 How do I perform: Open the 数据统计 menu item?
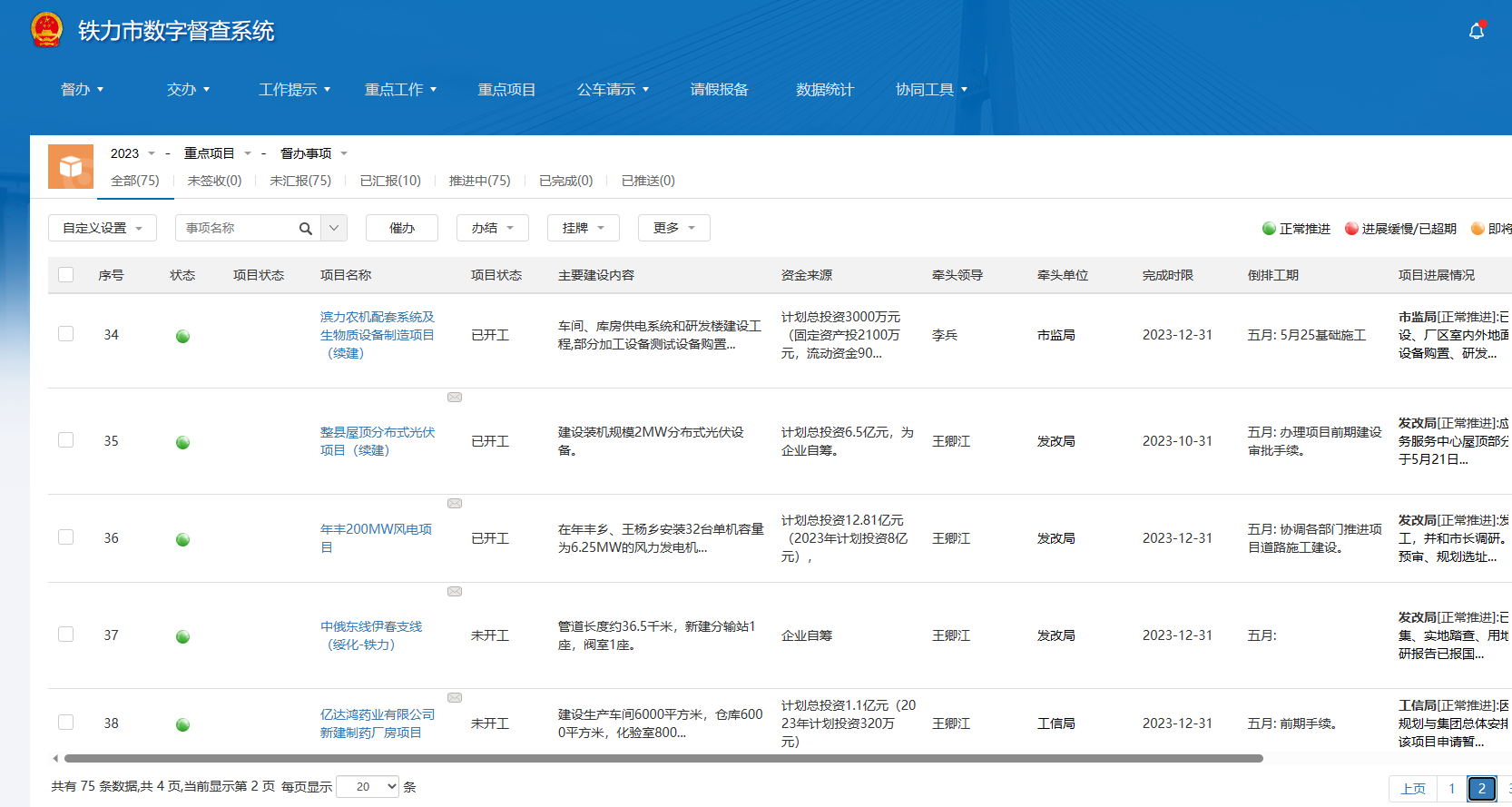point(824,89)
